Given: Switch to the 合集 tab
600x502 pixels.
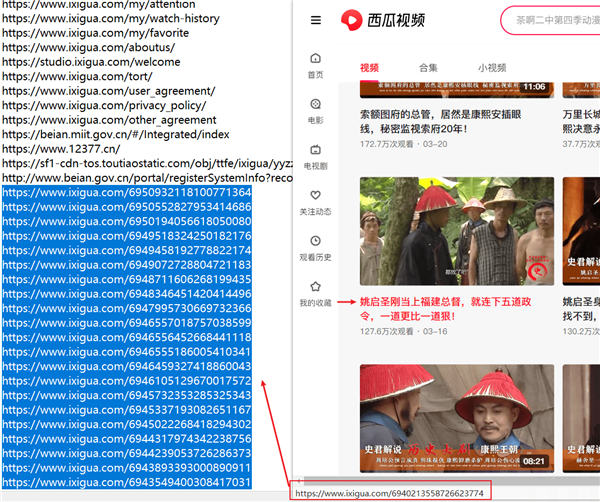Looking at the screenshot, I should click(x=428, y=68).
